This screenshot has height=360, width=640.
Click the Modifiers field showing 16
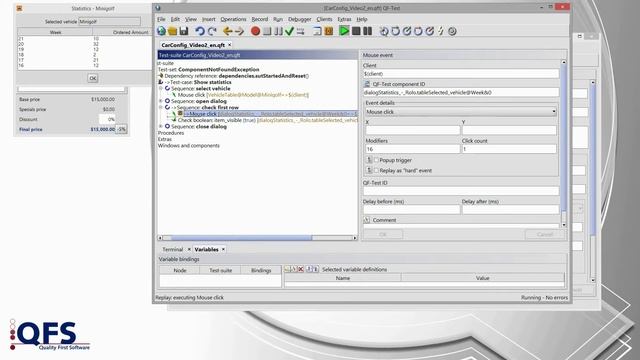coord(412,149)
